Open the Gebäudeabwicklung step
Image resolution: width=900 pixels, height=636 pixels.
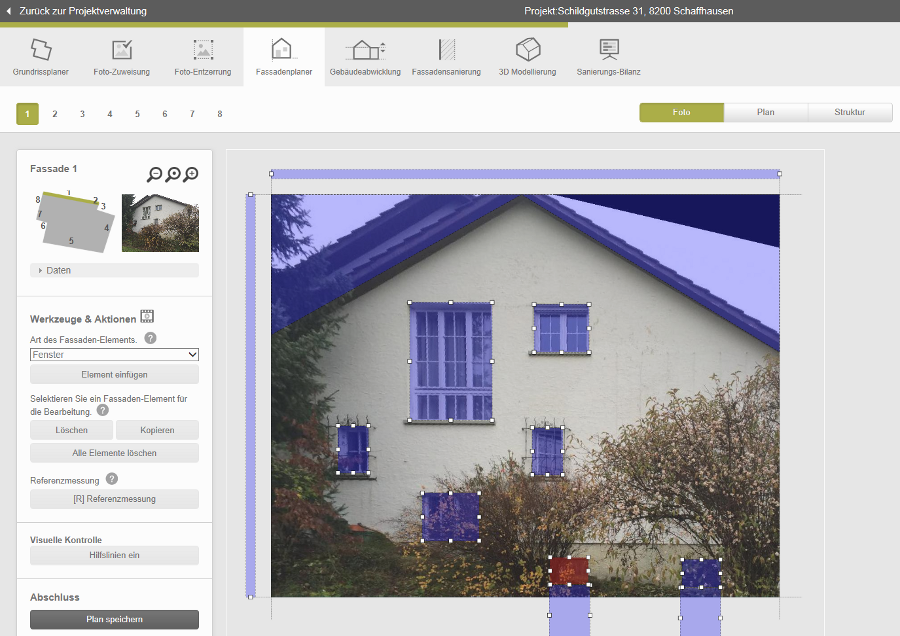(365, 57)
